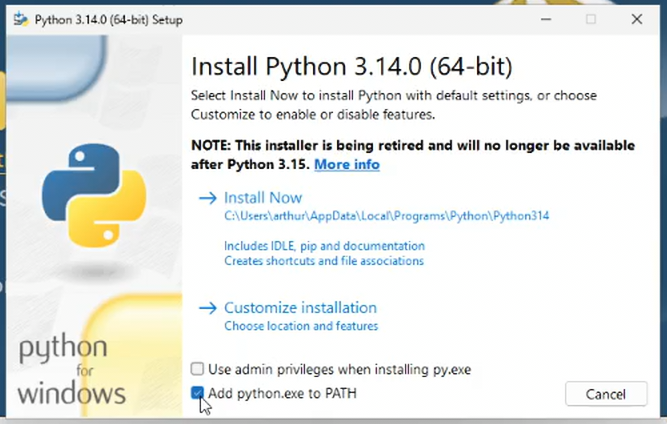Screen dimensions: 667x424
Task: Close the Python Setup window
Action: [x=636, y=19]
